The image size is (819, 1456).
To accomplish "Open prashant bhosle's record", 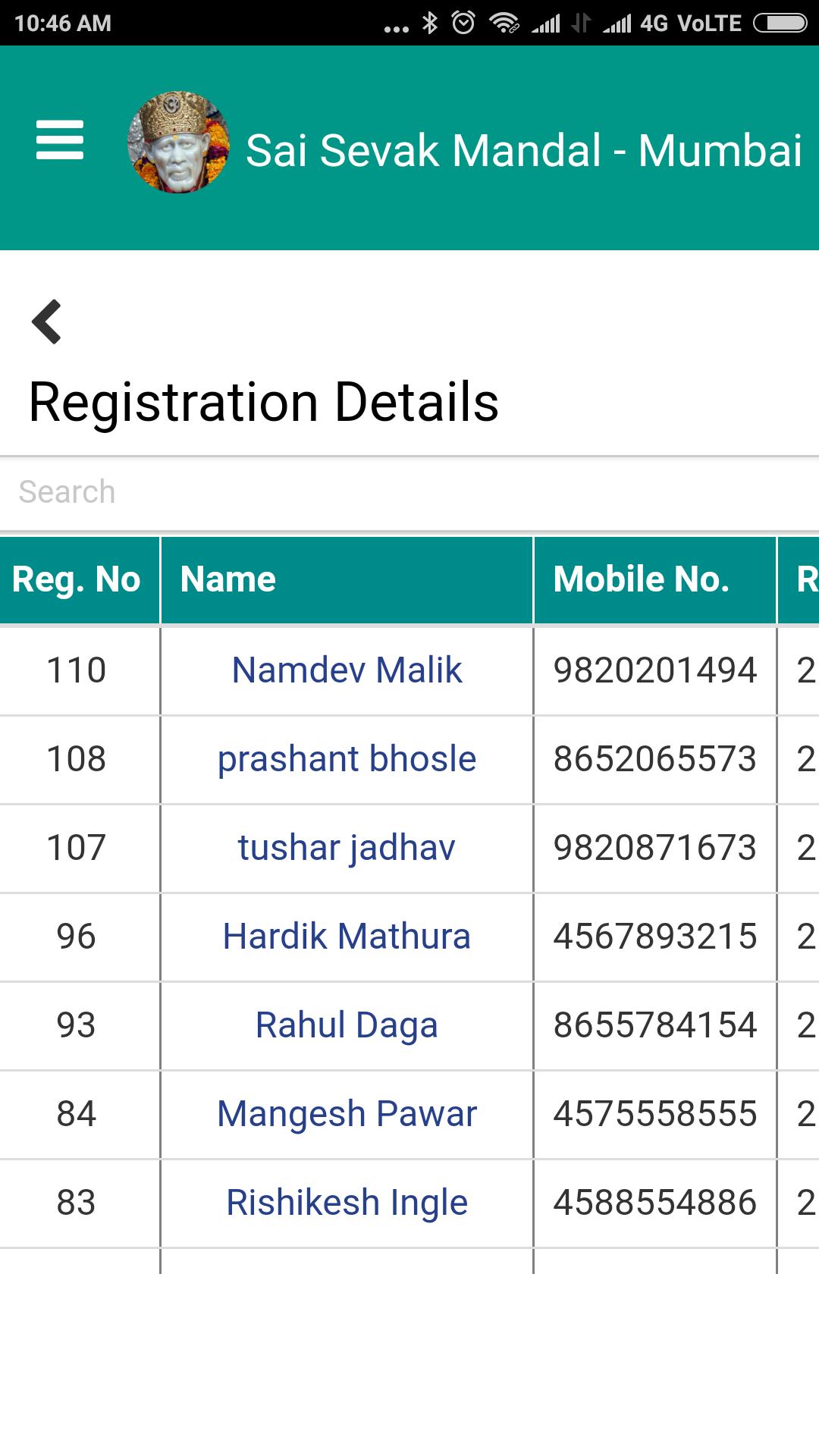I will 347,759.
